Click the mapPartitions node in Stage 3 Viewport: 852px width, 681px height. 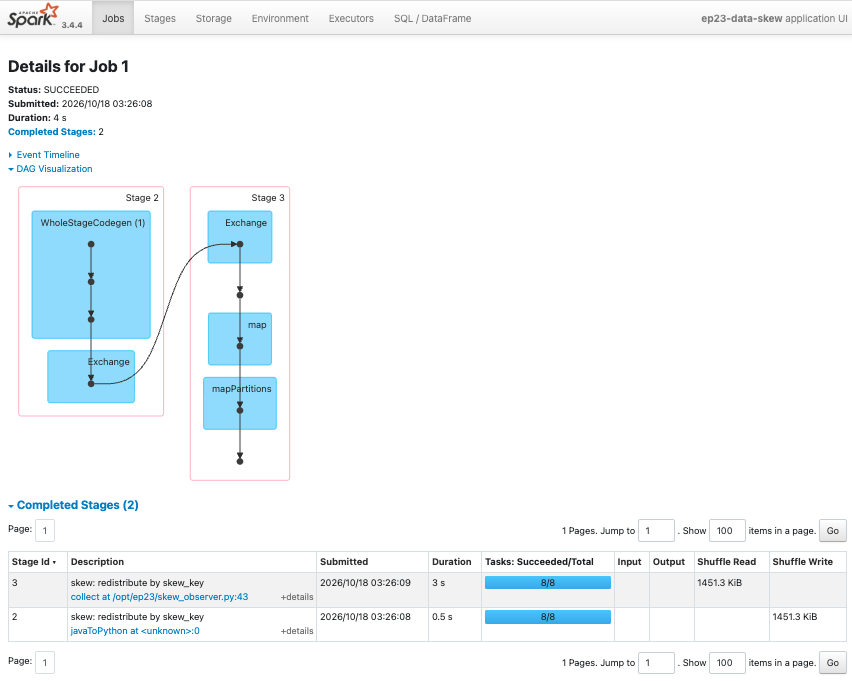click(x=240, y=403)
